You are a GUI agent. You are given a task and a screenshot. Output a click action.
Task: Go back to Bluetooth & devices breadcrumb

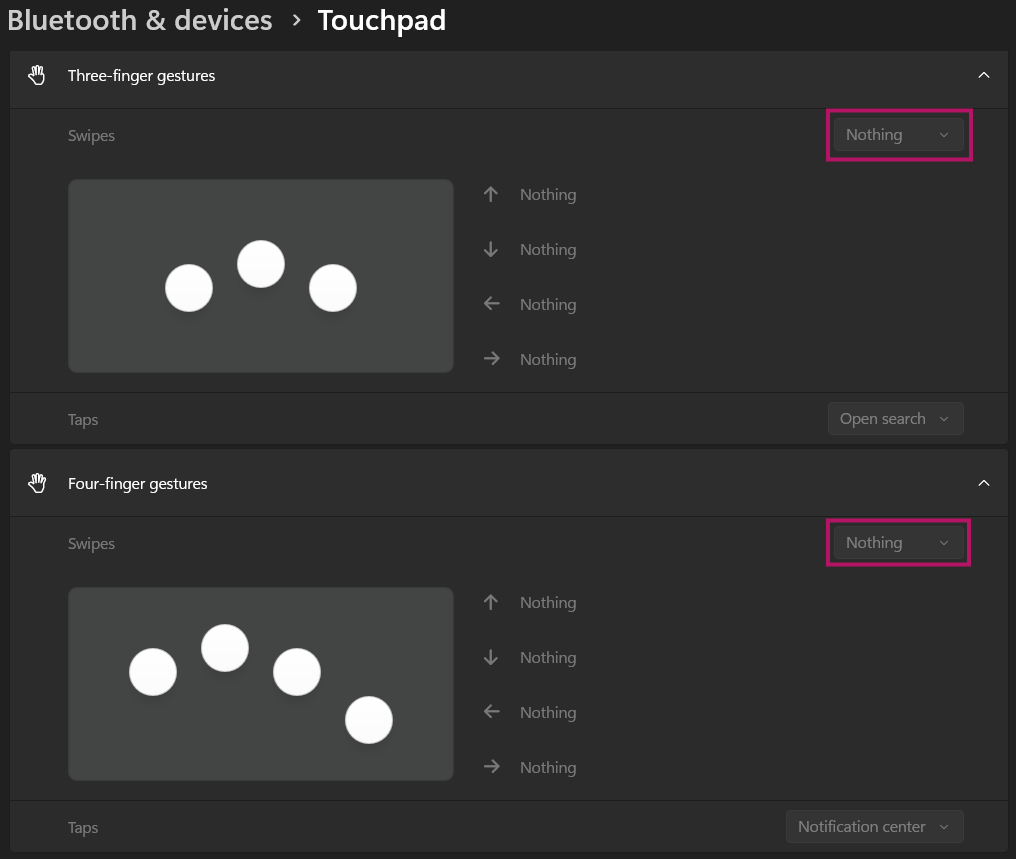coord(140,20)
